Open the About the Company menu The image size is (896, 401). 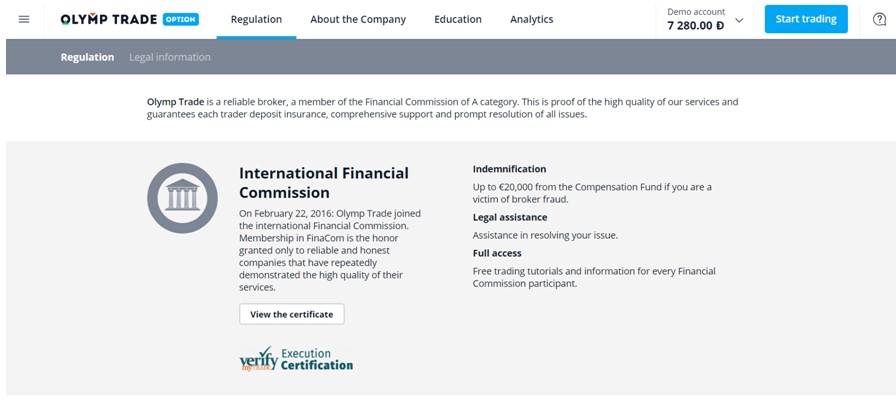tap(358, 19)
